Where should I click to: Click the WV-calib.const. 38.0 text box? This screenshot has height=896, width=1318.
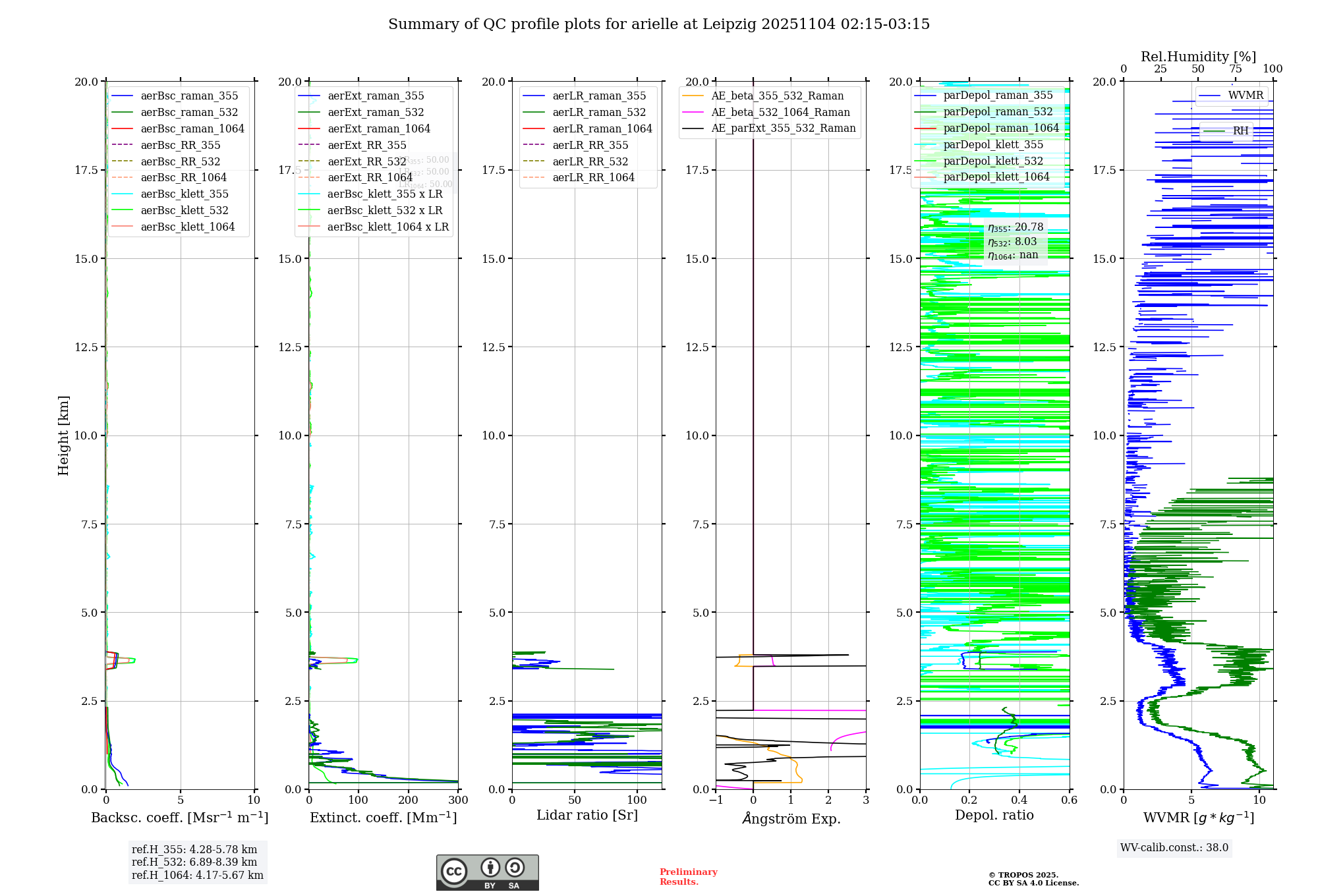[1174, 848]
